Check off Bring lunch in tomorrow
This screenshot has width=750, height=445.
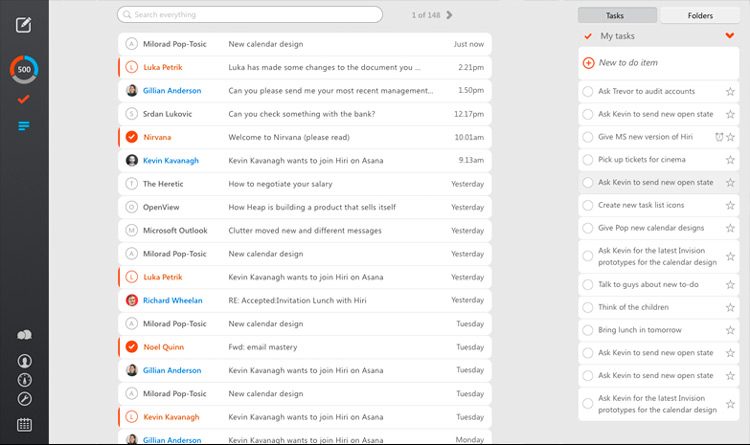pos(588,330)
